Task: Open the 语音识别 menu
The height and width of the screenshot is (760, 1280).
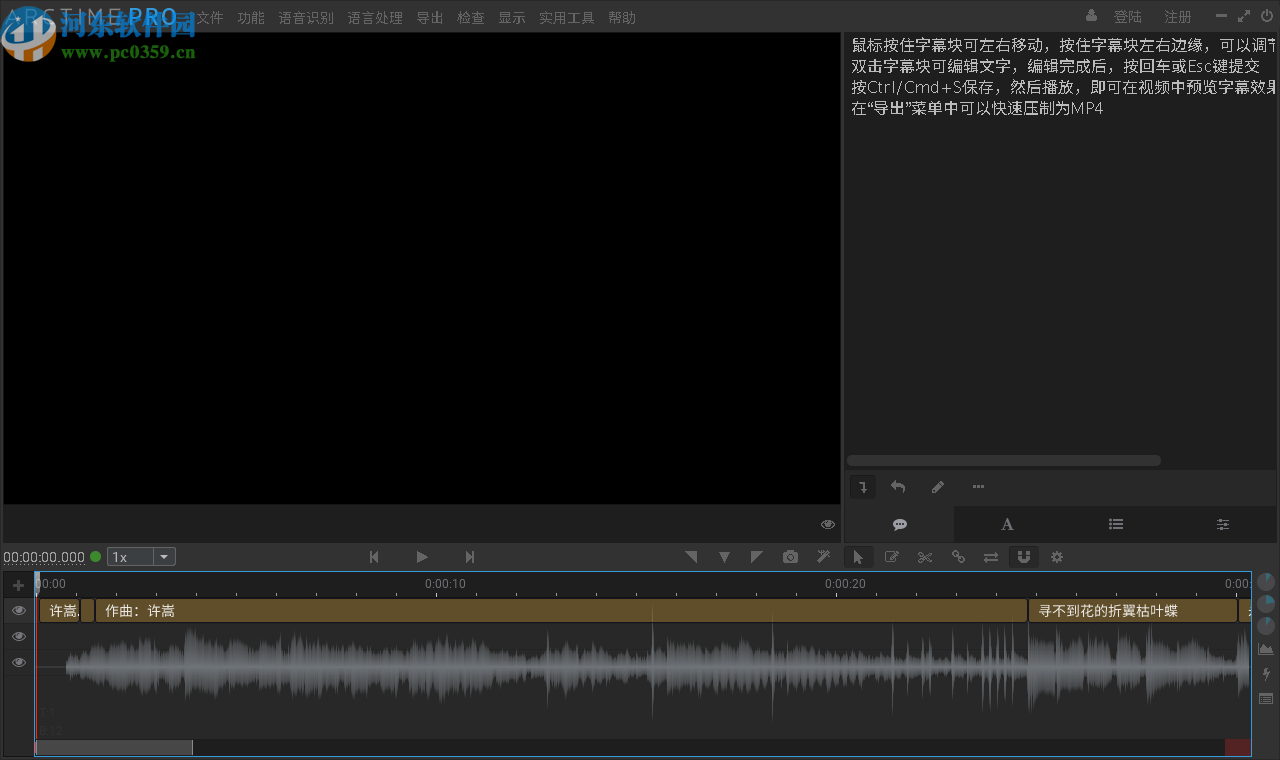Action: [x=306, y=17]
